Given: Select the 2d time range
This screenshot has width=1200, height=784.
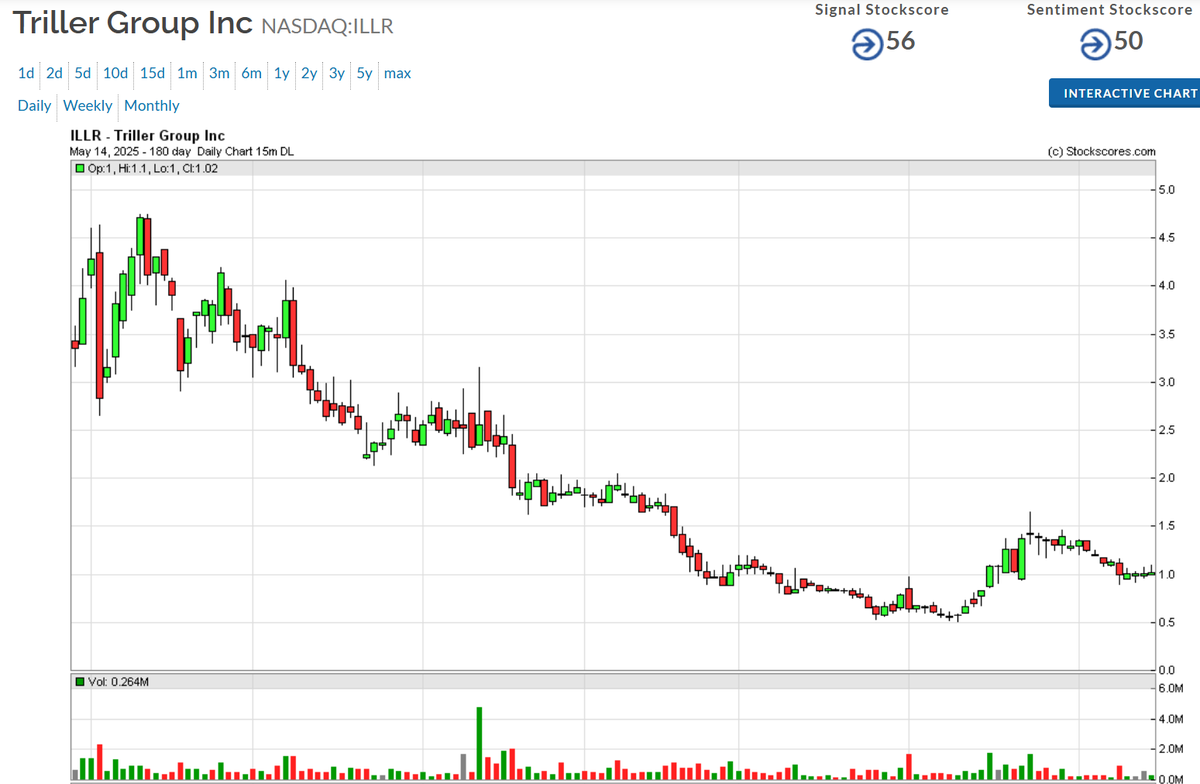Looking at the screenshot, I should (54, 73).
